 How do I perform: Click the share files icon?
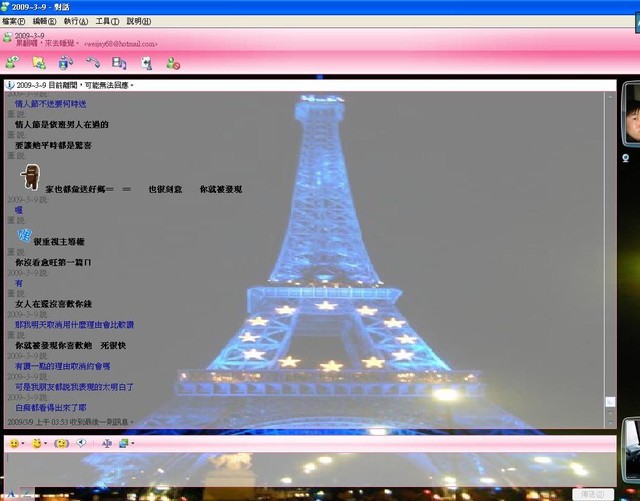[39, 62]
